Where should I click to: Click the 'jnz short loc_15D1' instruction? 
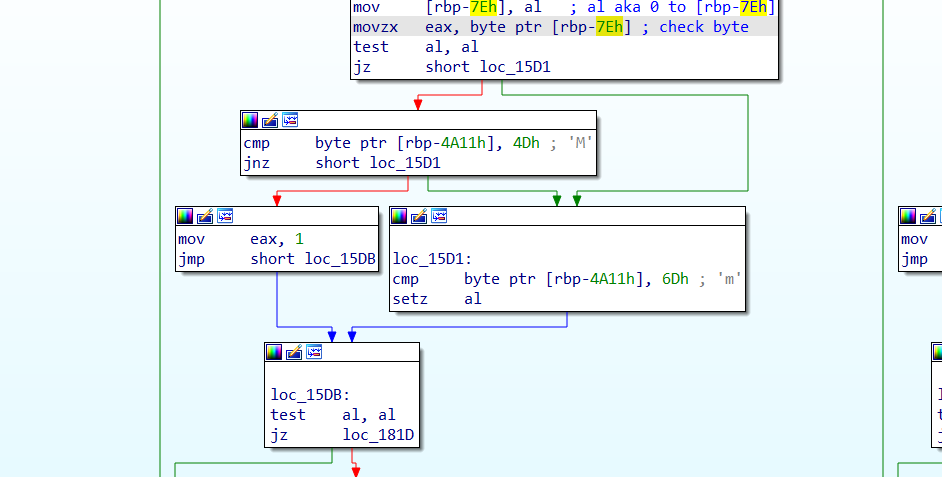point(342,163)
